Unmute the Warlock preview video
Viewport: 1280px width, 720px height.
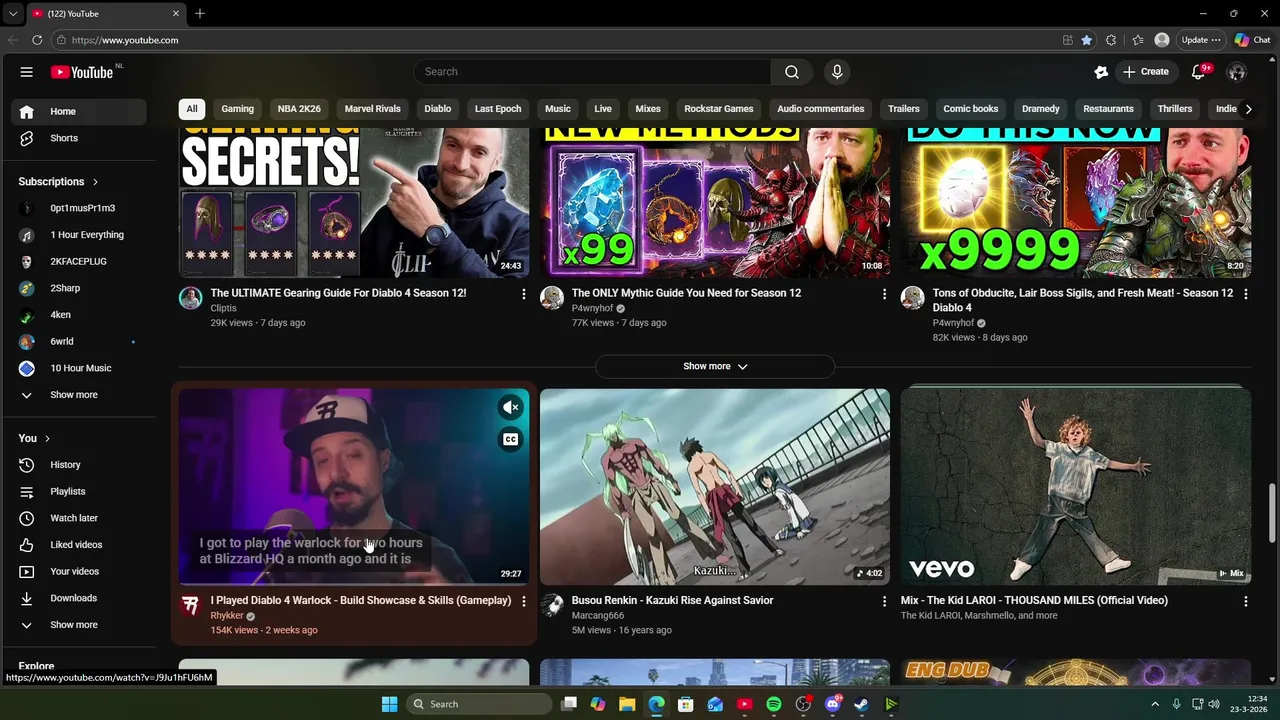(x=510, y=407)
